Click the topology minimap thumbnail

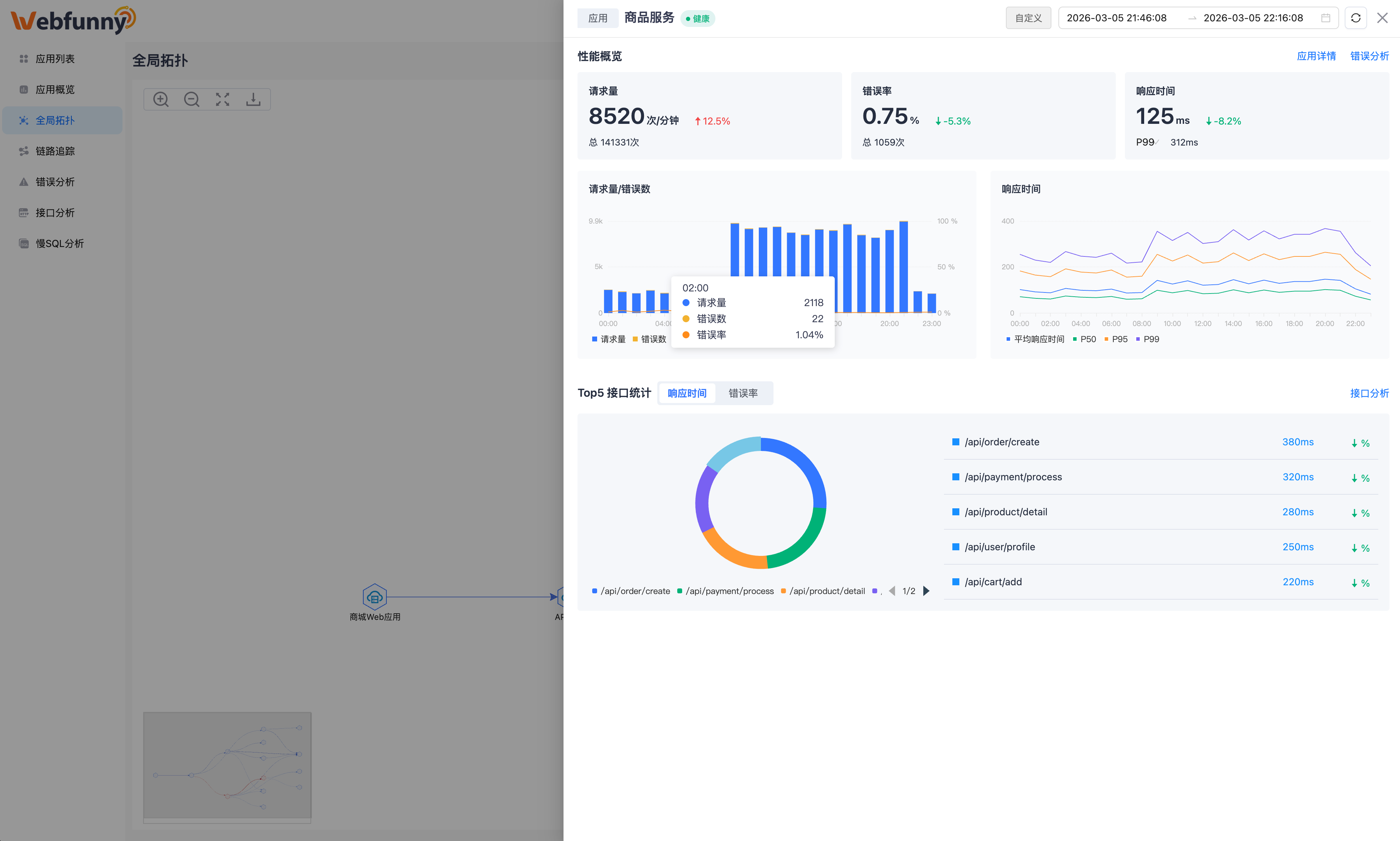click(x=227, y=765)
